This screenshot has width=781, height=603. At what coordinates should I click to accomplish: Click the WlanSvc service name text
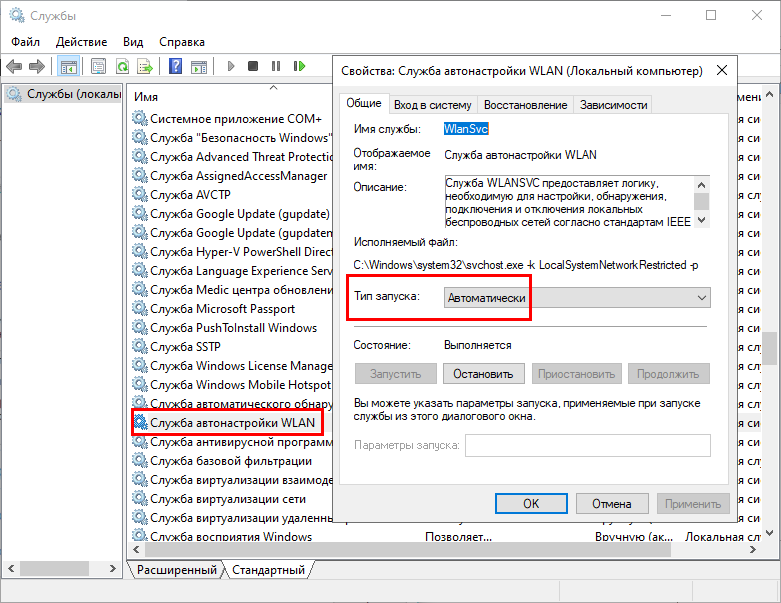click(x=466, y=129)
